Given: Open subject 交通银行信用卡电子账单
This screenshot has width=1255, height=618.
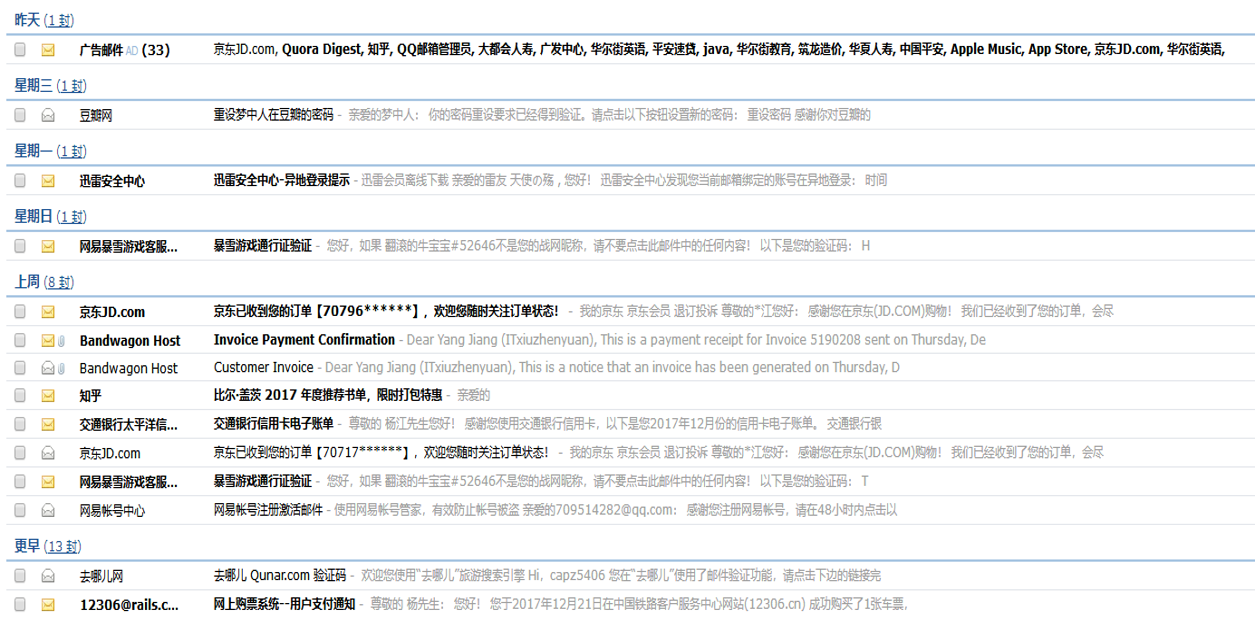Looking at the screenshot, I should click(273, 424).
